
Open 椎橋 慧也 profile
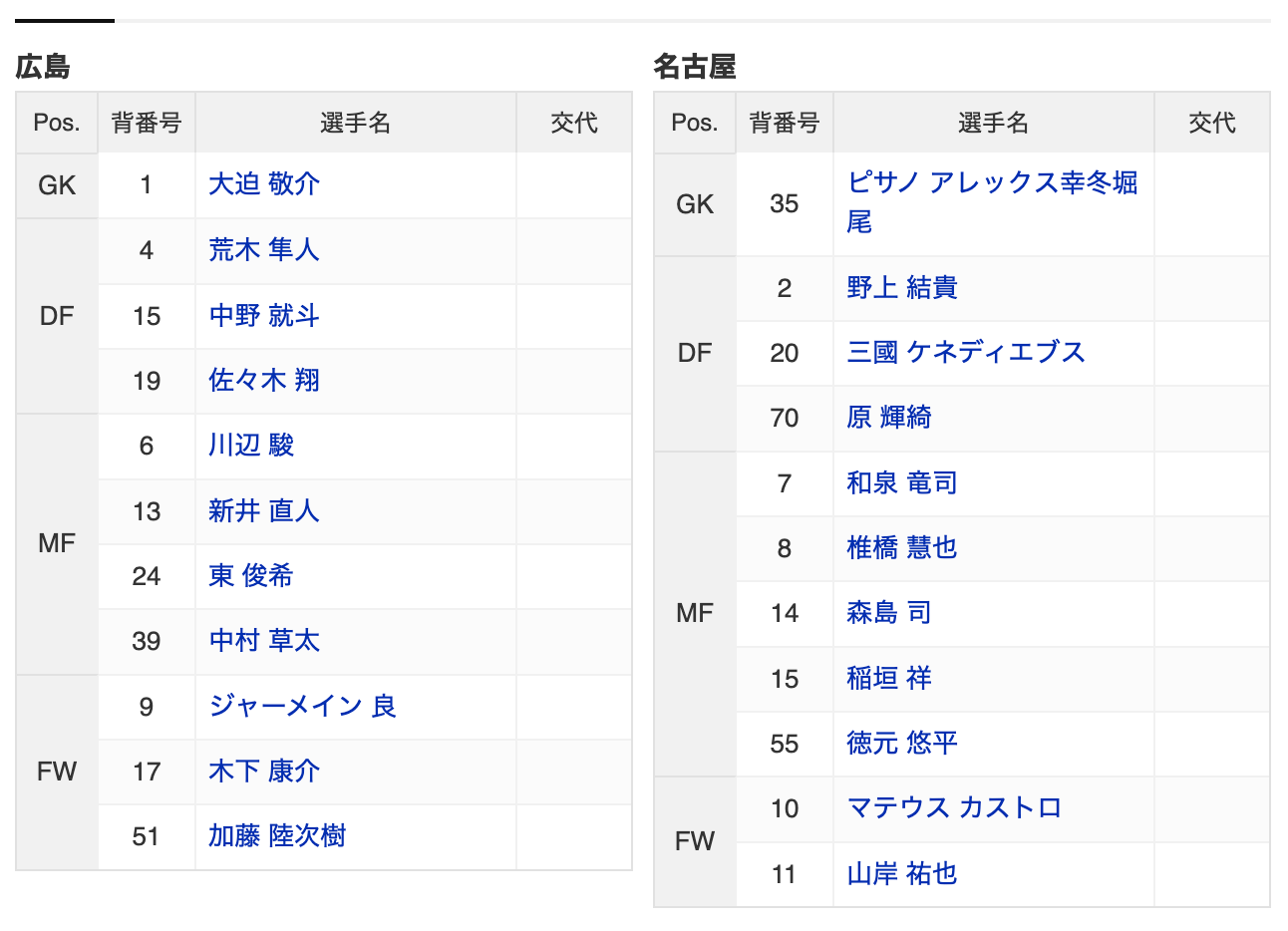[x=902, y=548]
